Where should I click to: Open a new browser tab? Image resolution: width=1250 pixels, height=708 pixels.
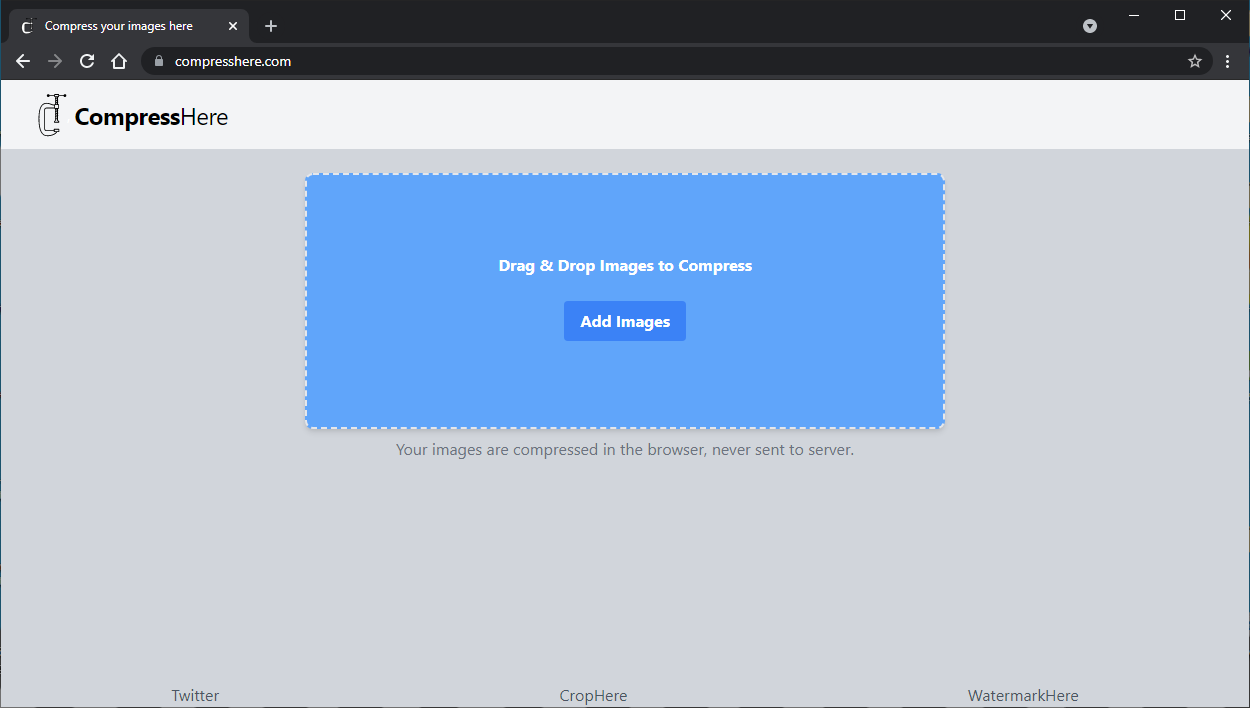point(270,26)
